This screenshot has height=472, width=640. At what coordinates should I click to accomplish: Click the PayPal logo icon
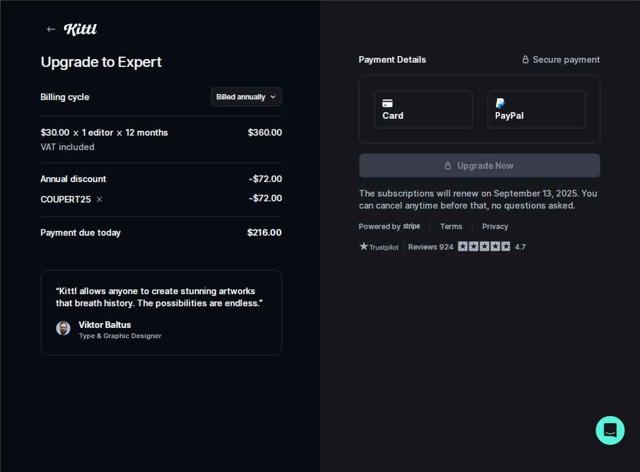pos(500,103)
